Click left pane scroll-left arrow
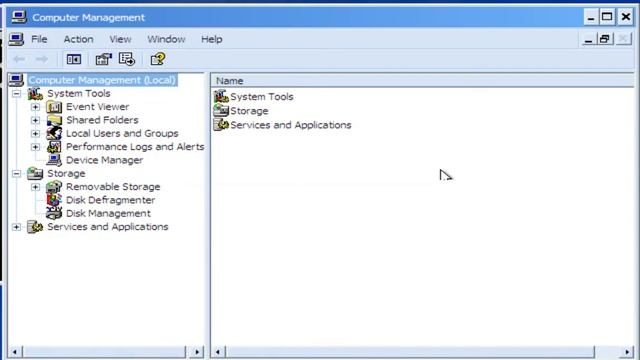Image resolution: width=640 pixels, height=360 pixels. tap(15, 352)
